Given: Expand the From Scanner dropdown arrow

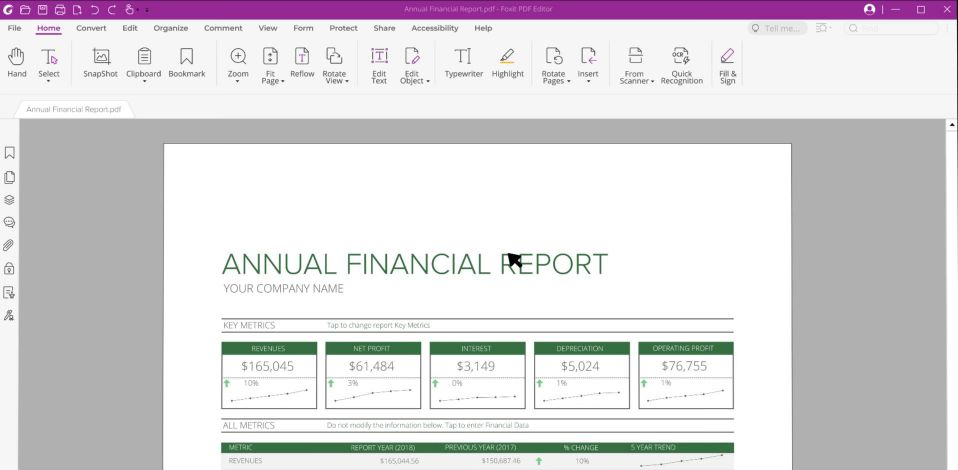Looking at the screenshot, I should coord(652,81).
